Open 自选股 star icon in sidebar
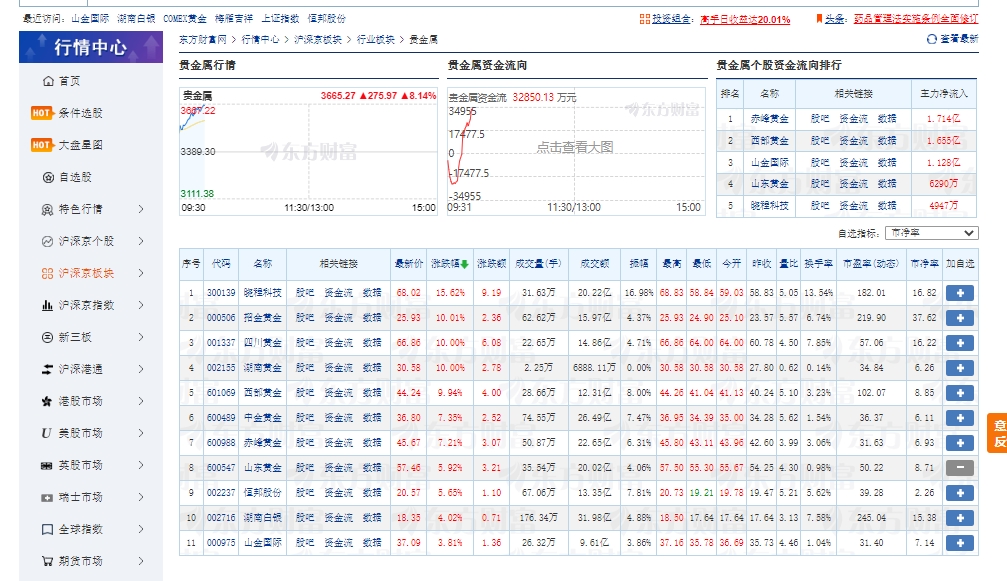 point(48,177)
